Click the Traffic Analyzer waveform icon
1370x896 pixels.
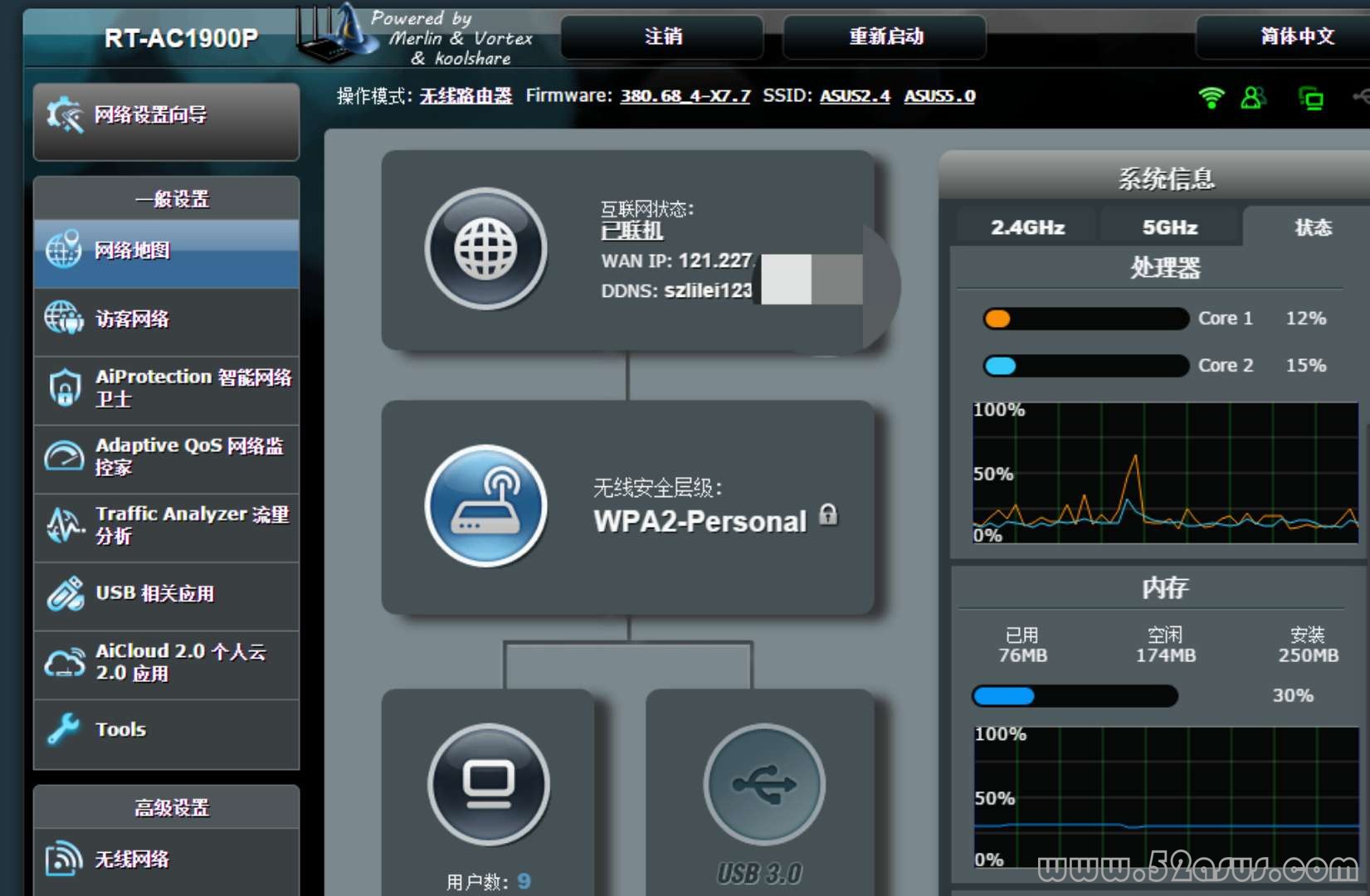click(x=65, y=525)
